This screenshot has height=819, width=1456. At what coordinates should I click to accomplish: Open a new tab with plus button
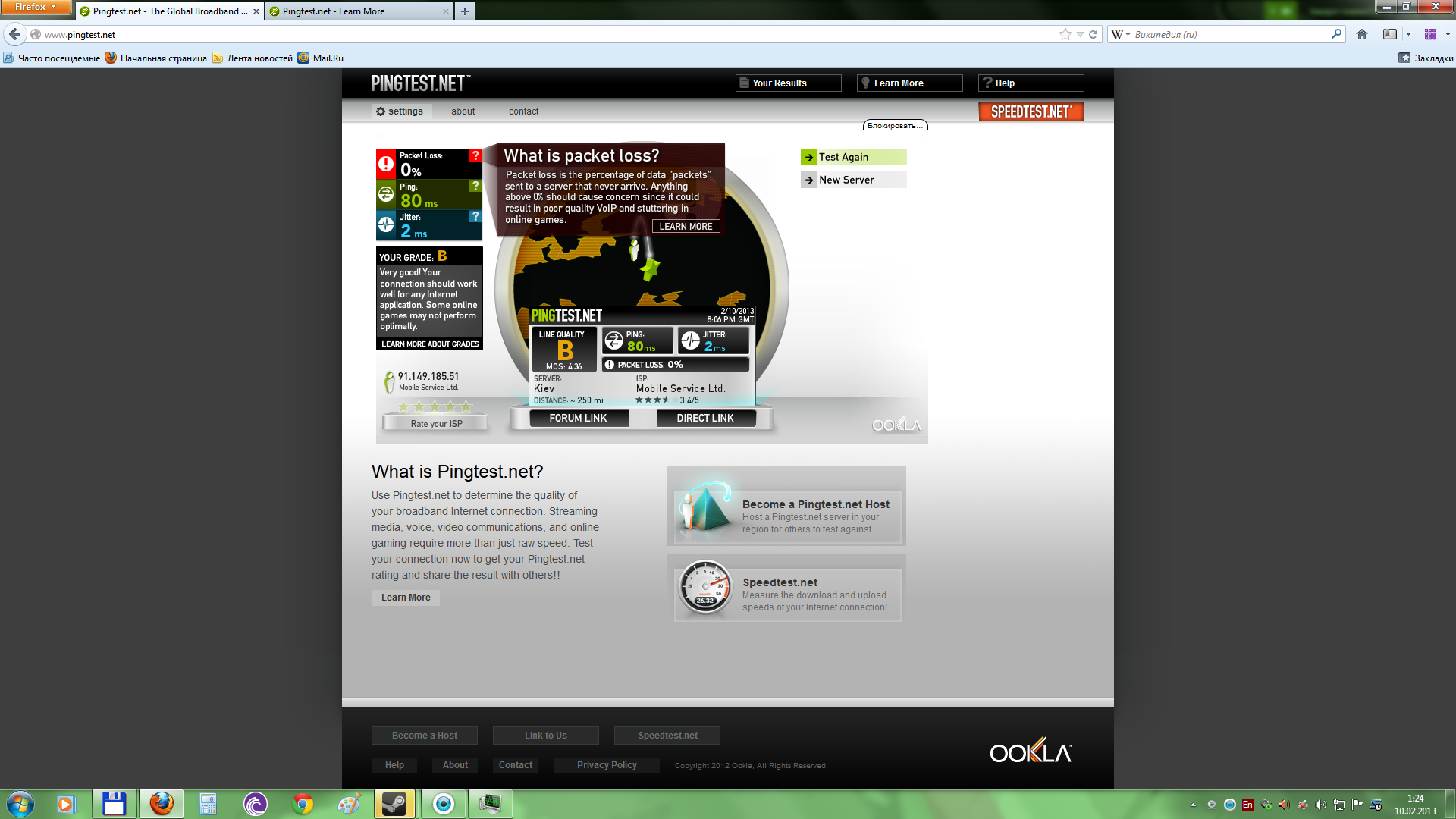click(465, 11)
